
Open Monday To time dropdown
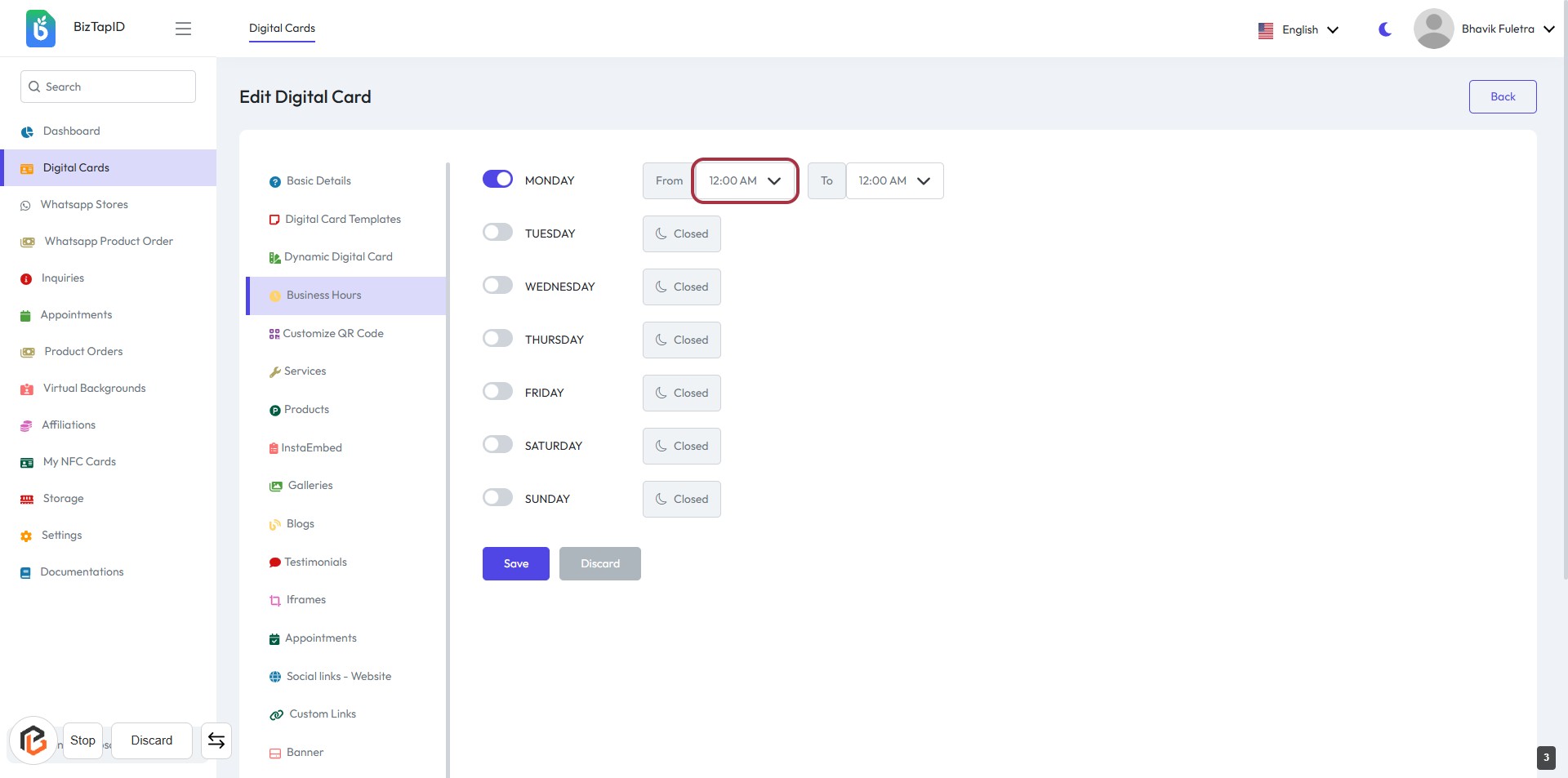(x=894, y=180)
